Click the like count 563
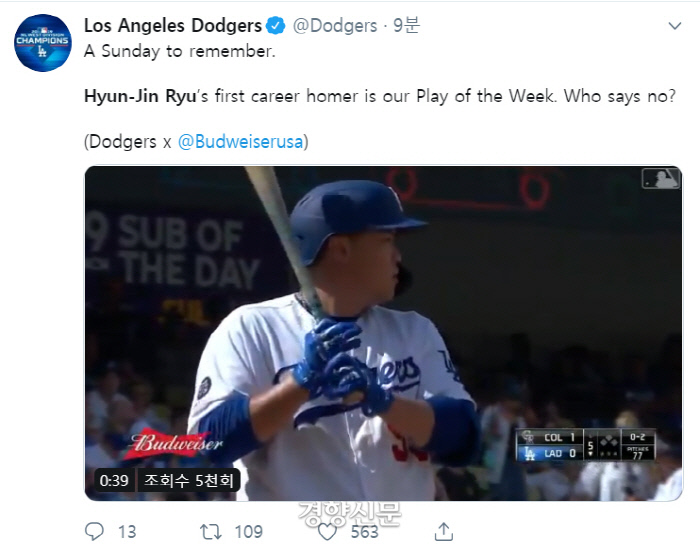 pos(365,531)
